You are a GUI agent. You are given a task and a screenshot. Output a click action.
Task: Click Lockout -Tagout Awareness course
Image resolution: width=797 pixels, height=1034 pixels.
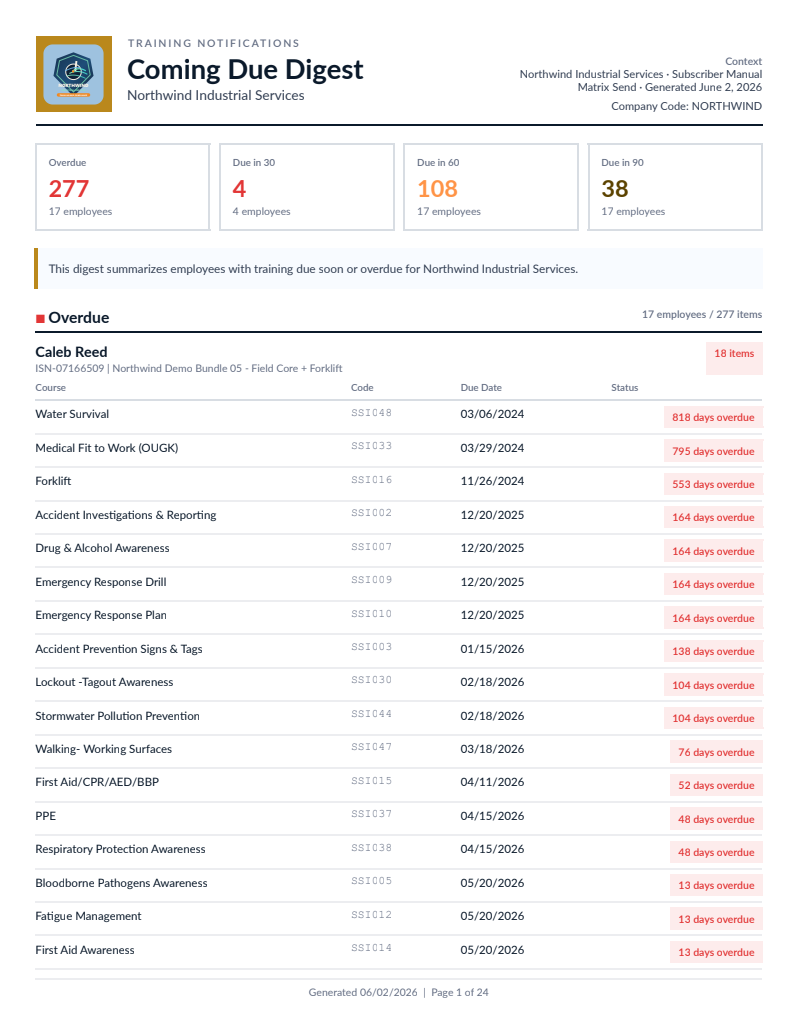104,682
